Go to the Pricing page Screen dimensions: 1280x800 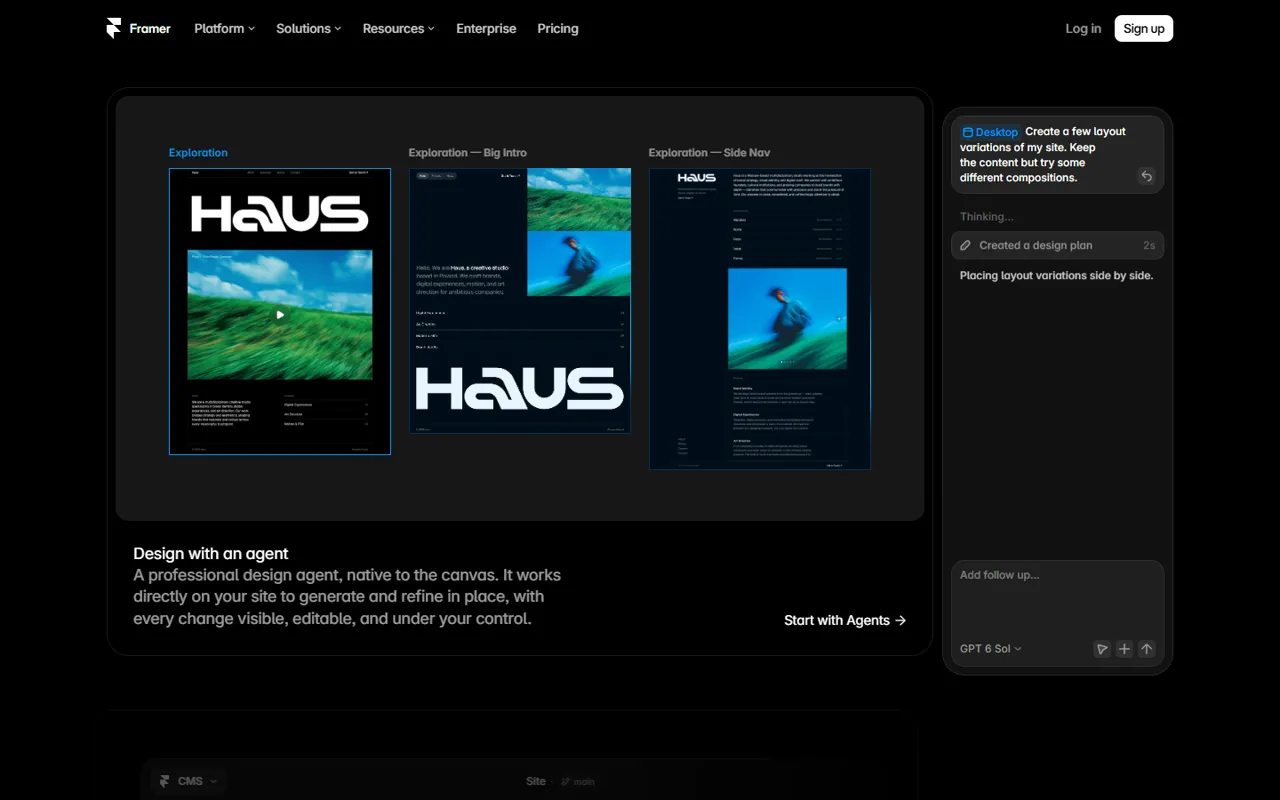(x=558, y=28)
